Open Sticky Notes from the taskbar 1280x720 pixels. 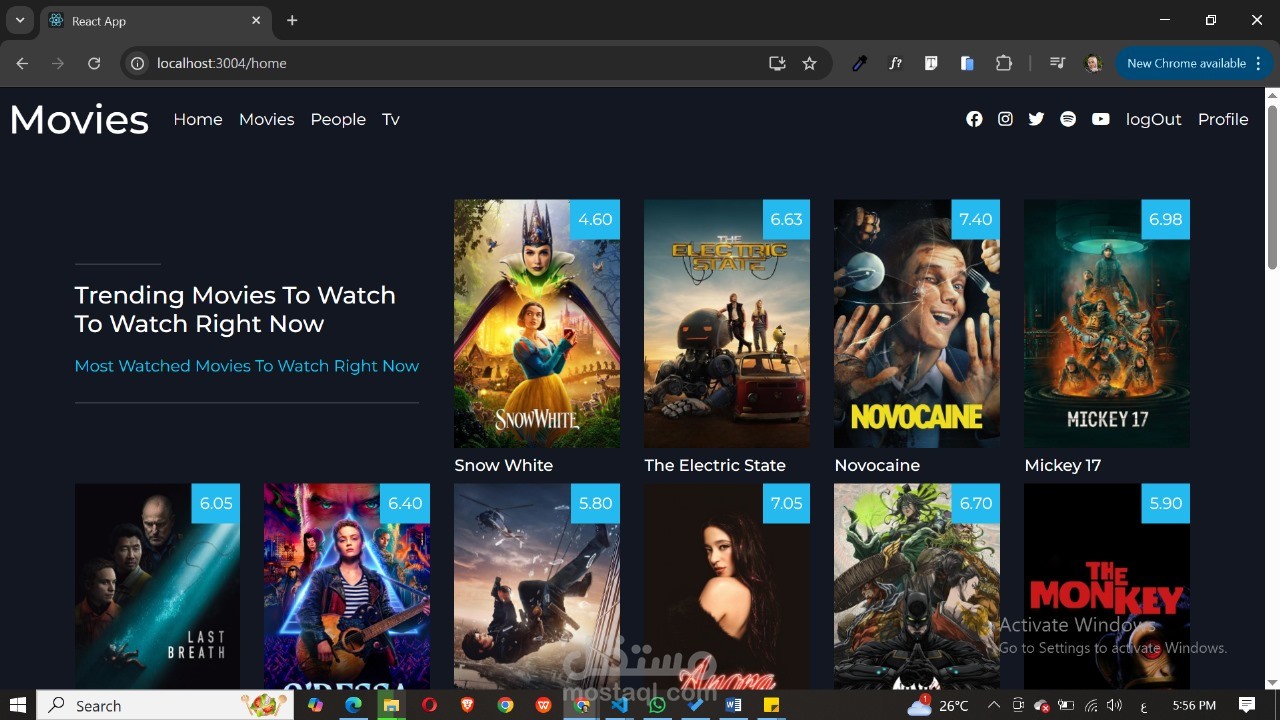pyautogui.click(x=771, y=705)
